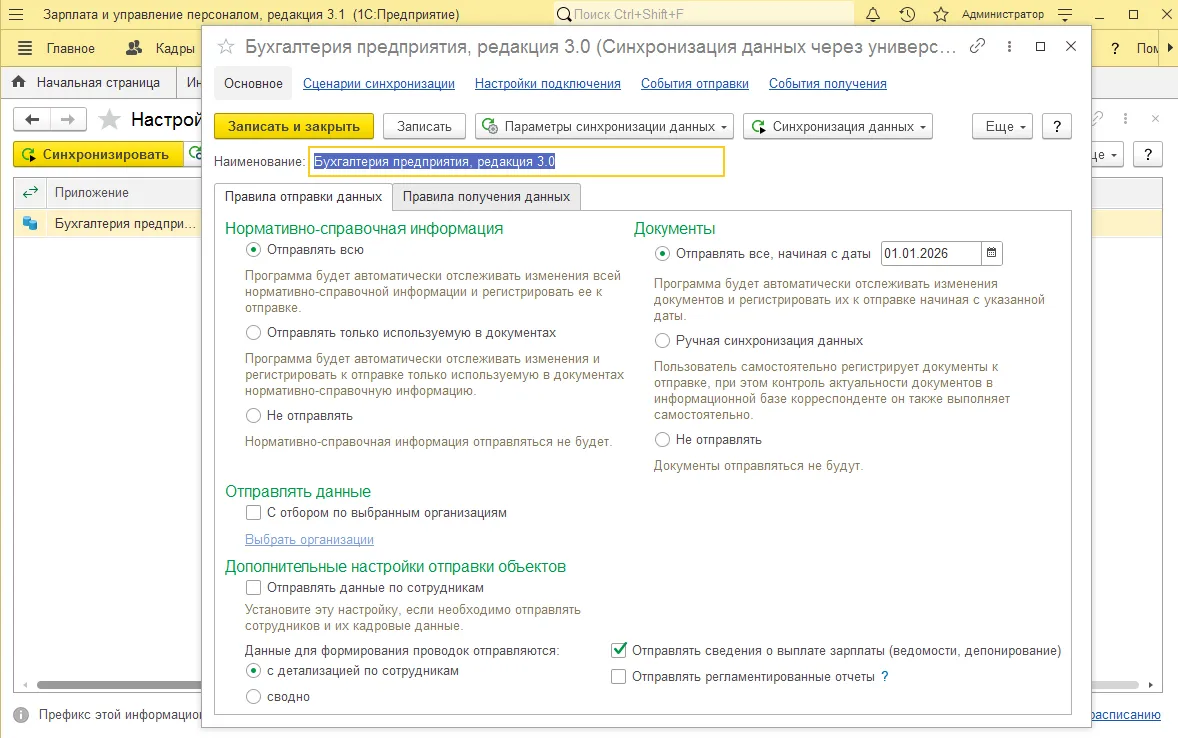Open sections panel menu icon near Главное

25,48
